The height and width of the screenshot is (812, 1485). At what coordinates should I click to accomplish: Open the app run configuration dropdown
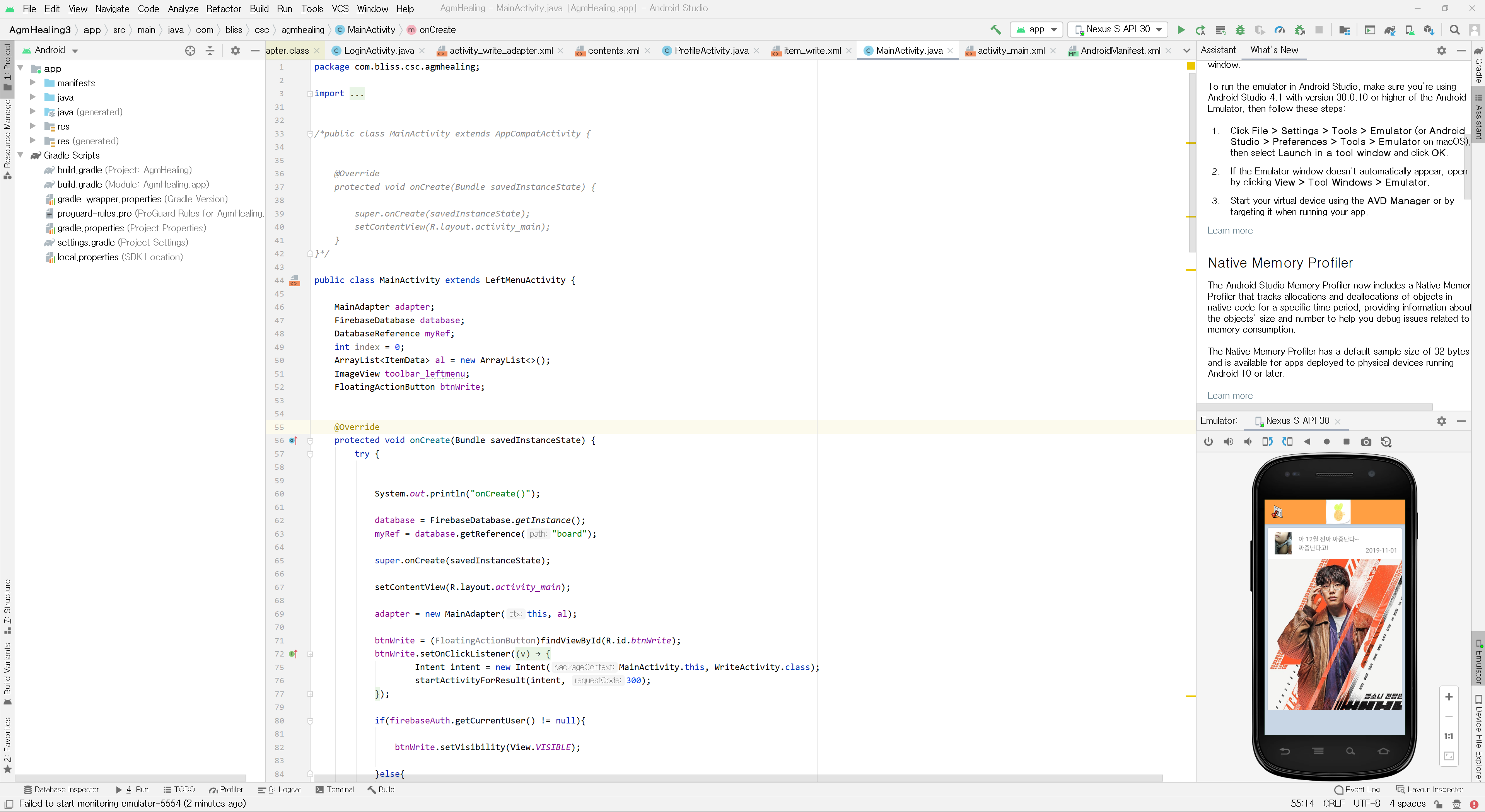(1036, 30)
